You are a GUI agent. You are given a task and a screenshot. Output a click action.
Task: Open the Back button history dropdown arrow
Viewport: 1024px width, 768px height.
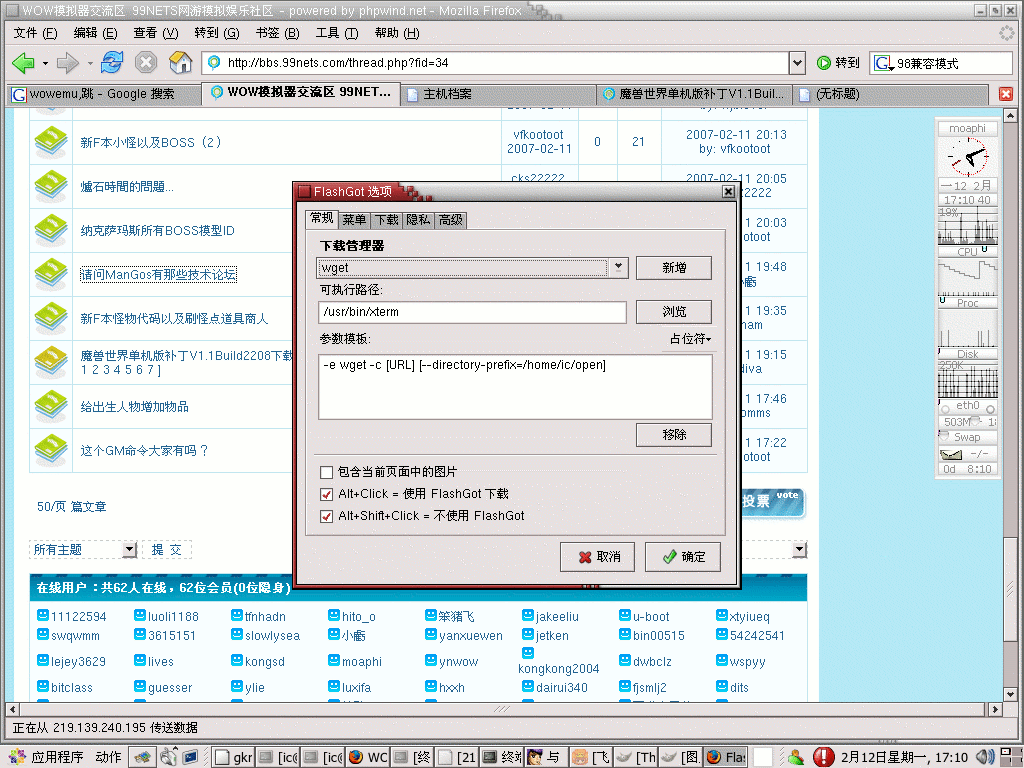(x=45, y=63)
